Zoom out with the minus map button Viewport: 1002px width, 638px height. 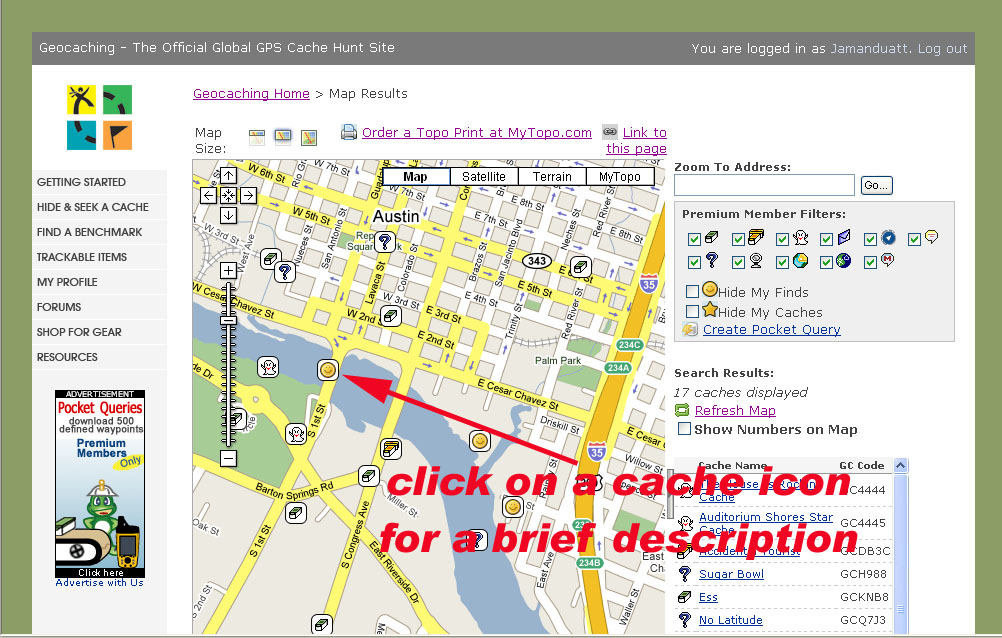click(x=228, y=458)
